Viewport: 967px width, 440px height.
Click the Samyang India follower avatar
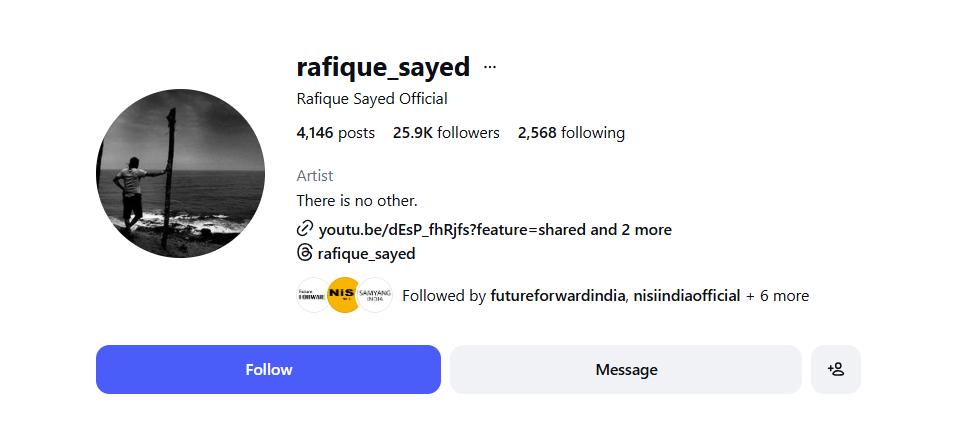(375, 295)
